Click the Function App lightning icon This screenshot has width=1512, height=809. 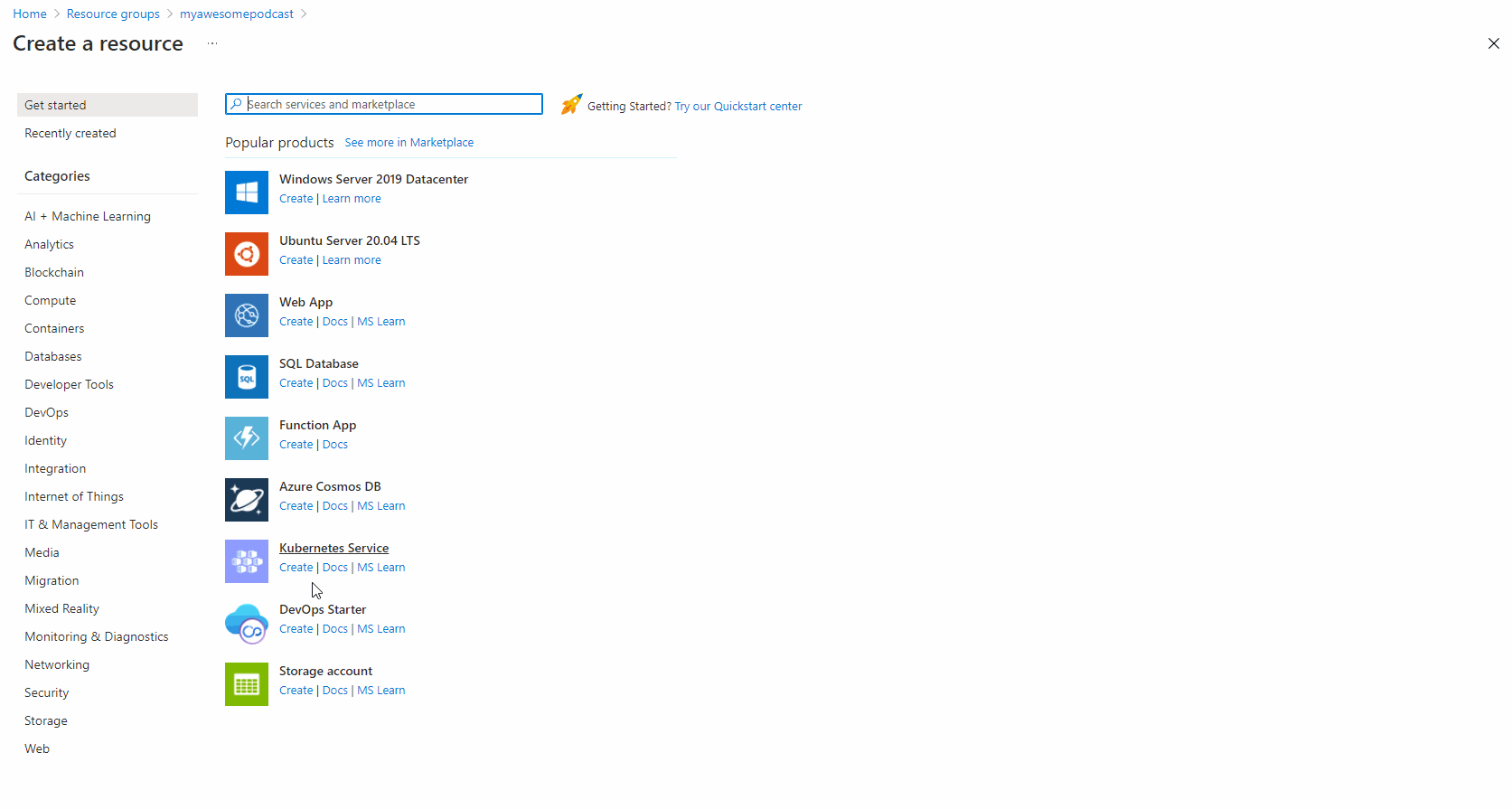point(247,438)
